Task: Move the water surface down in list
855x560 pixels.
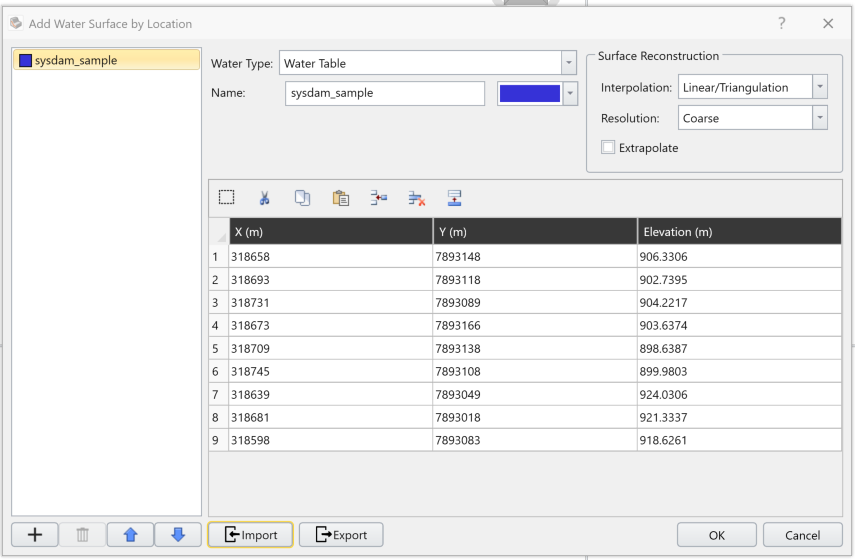Action: coord(178,535)
